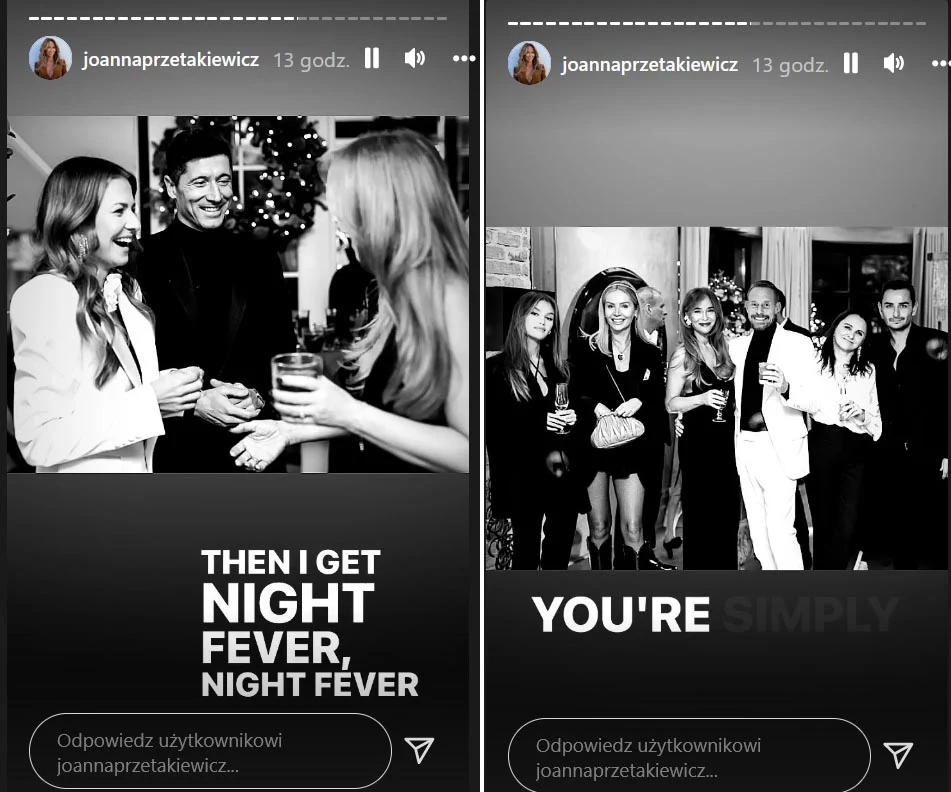Click the right story's profile avatar
This screenshot has width=951, height=792.
coord(529,63)
